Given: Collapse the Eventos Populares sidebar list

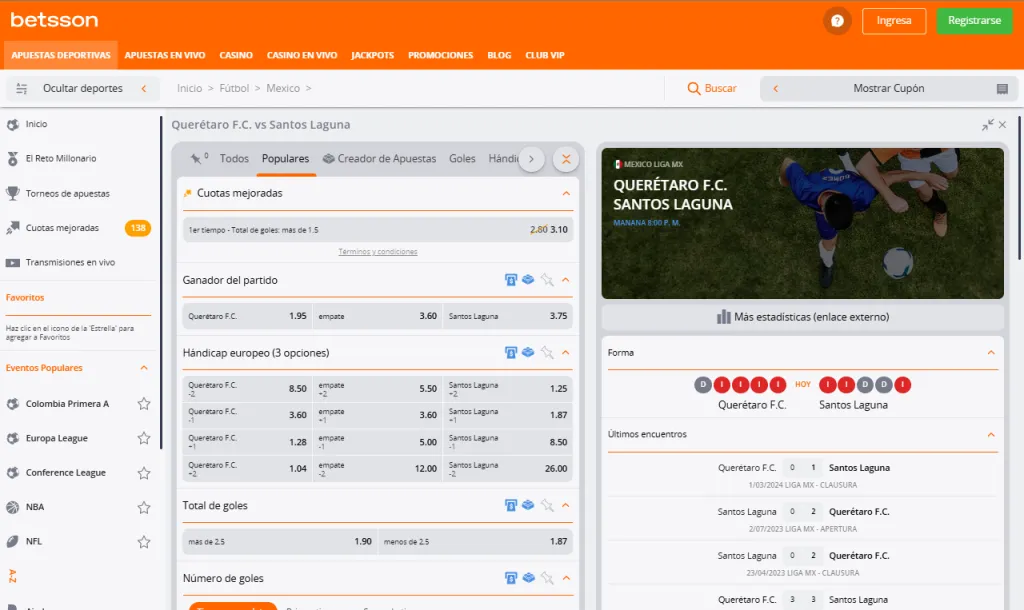Looking at the screenshot, I should pos(144,368).
